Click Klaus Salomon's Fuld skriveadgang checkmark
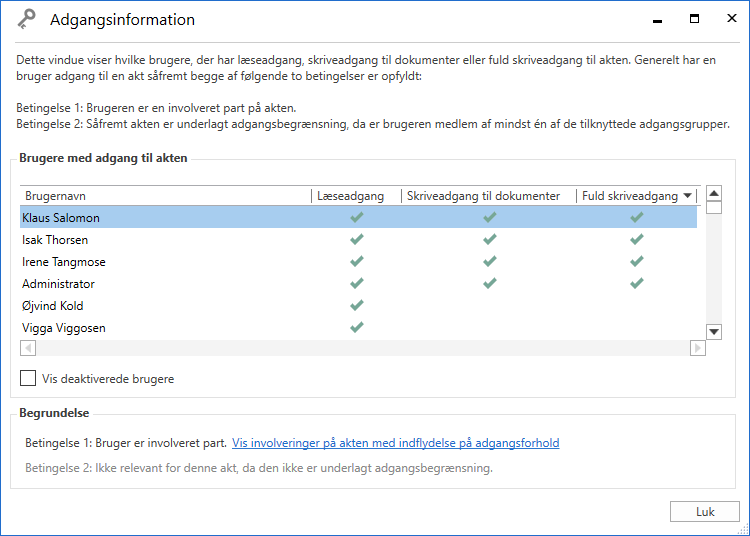This screenshot has width=750, height=536. click(x=636, y=217)
